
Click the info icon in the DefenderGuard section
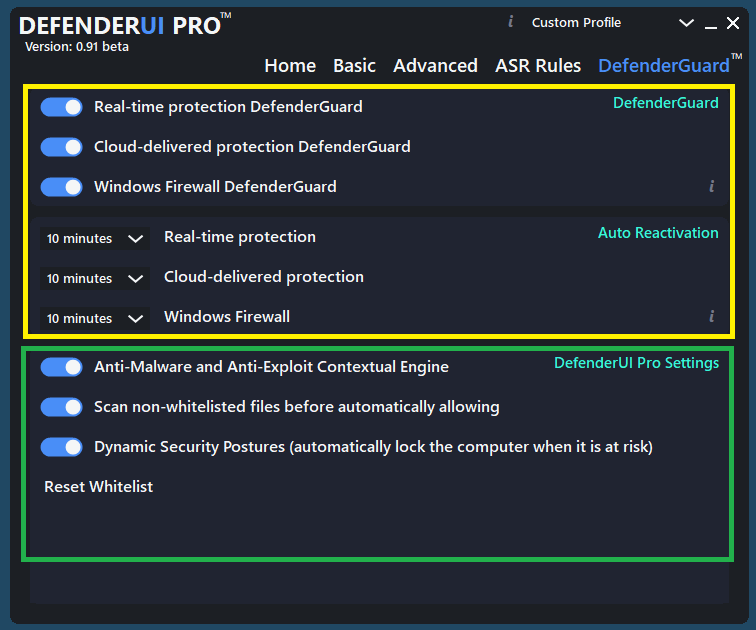pos(711,186)
